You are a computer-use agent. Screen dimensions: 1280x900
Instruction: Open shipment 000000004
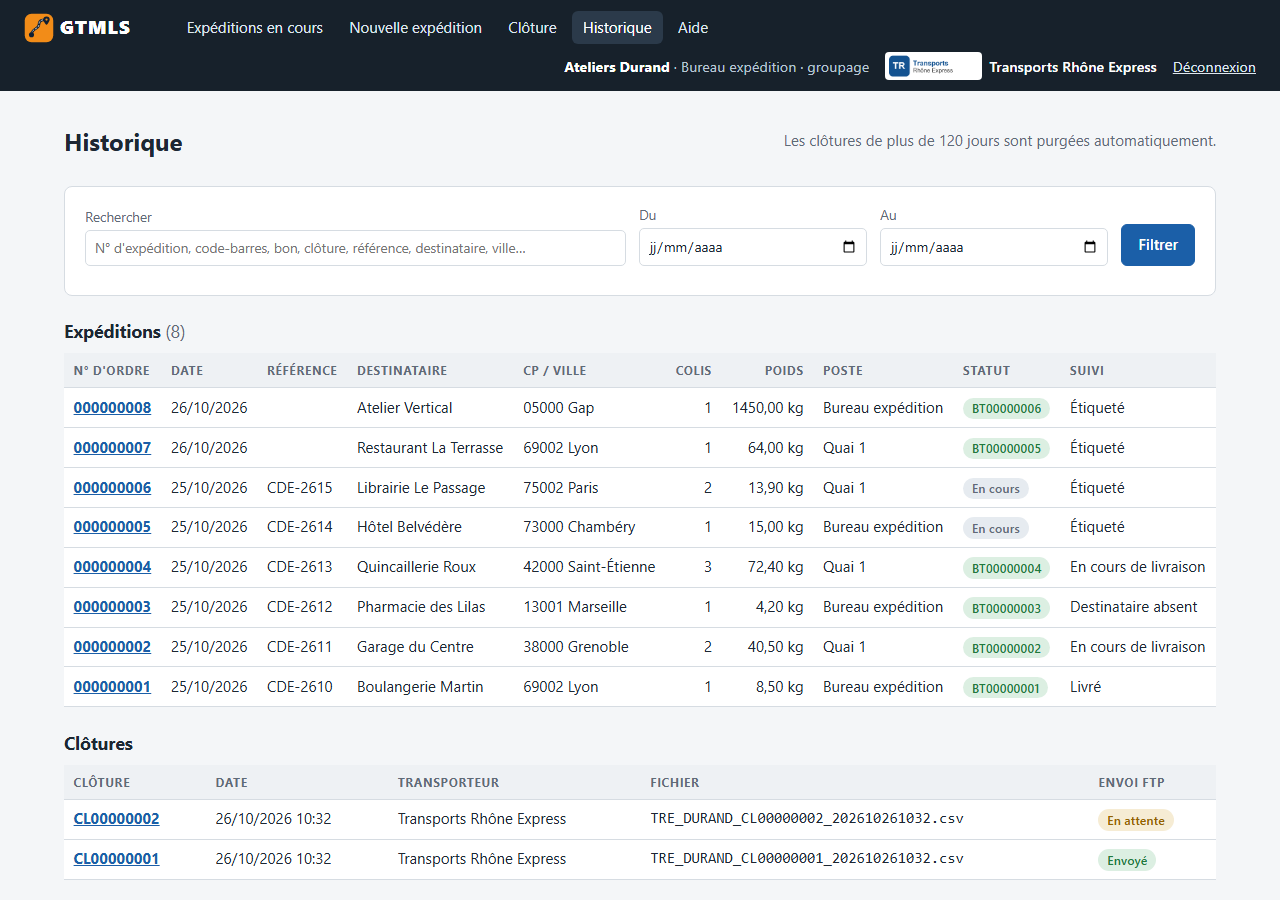(112, 567)
